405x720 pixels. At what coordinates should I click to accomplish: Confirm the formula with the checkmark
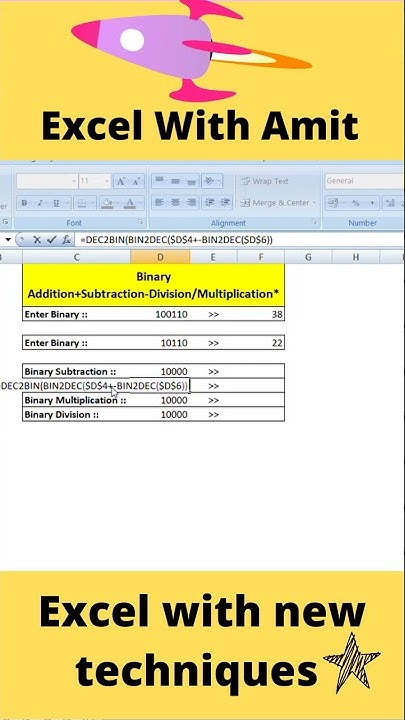[x=51, y=240]
